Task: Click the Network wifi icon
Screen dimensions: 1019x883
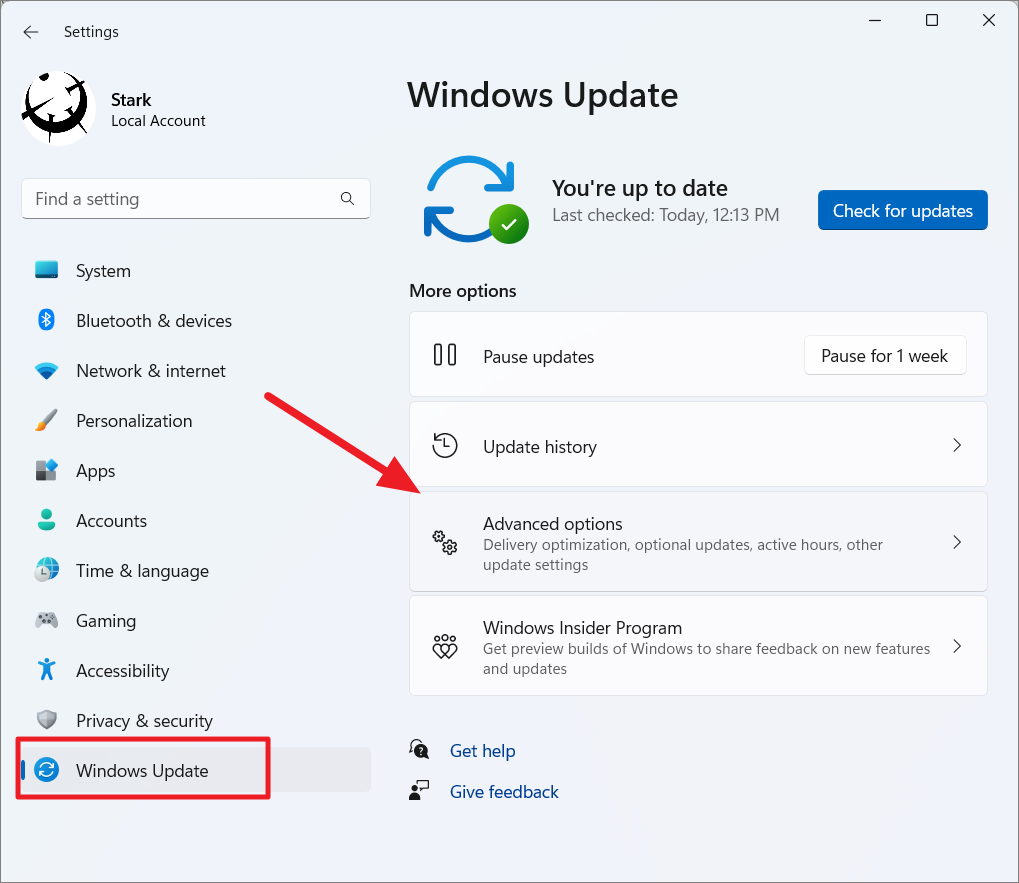Action: point(47,370)
